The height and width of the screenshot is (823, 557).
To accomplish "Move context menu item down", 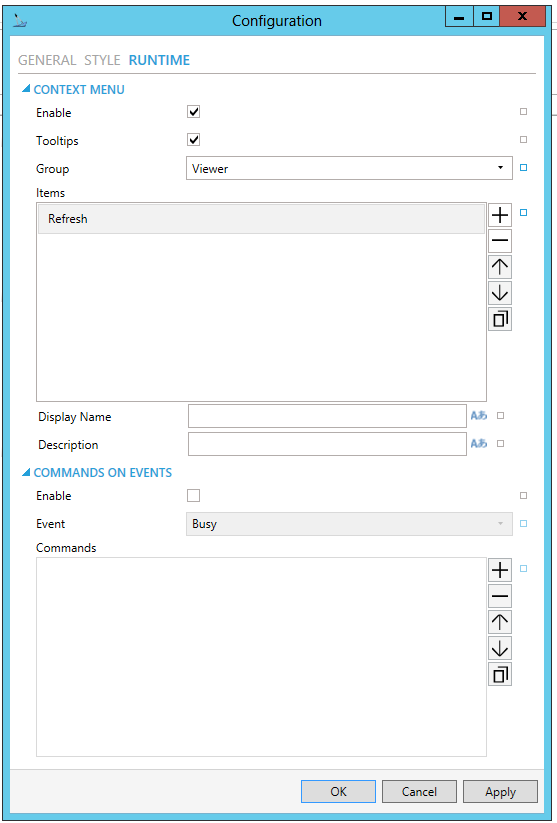I will click(500, 293).
